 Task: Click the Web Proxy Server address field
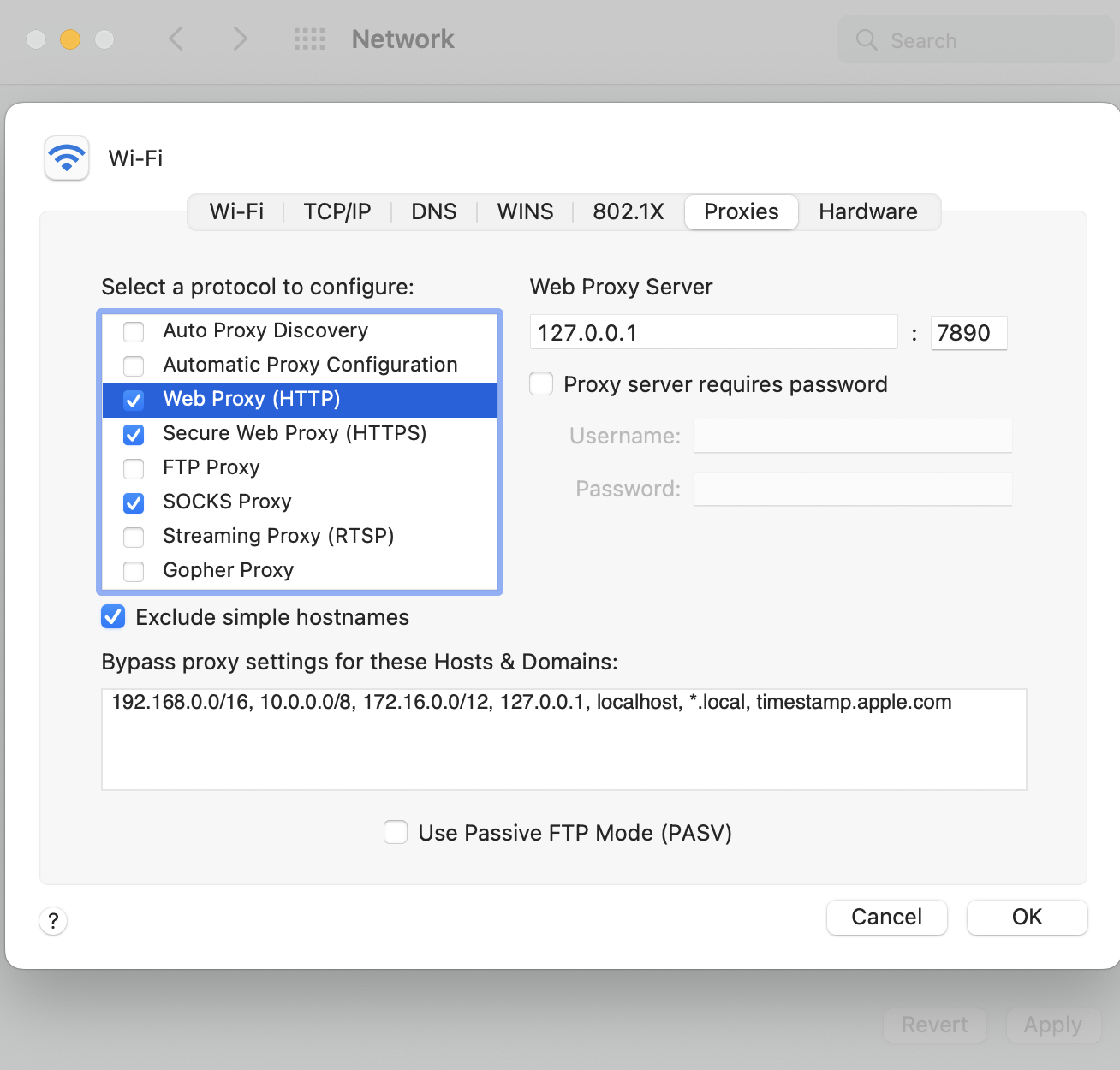(x=713, y=332)
